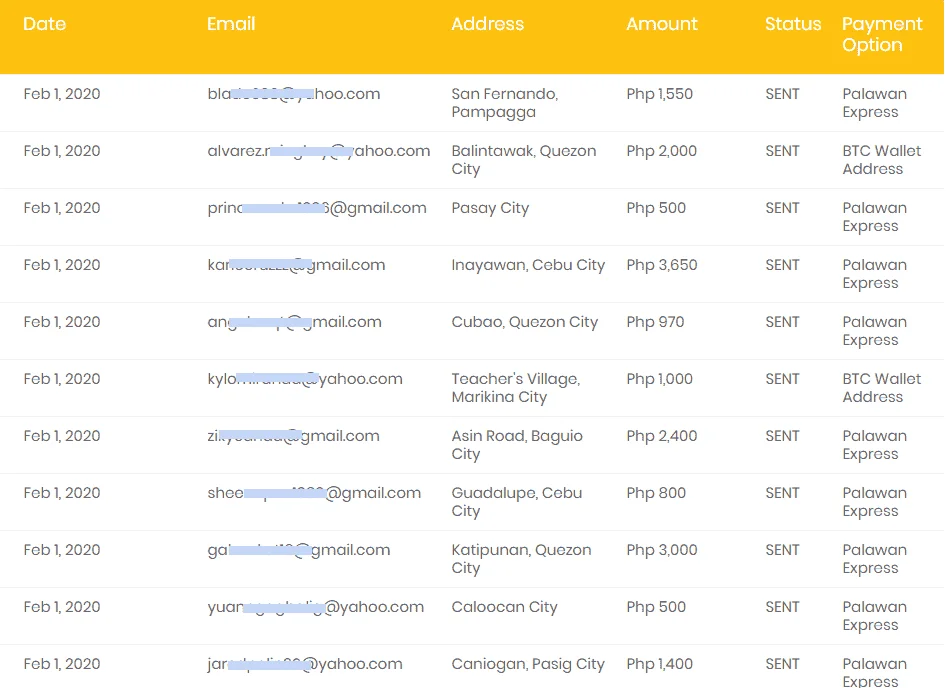The height and width of the screenshot is (688, 946).
Task: Select the Email column header
Action: point(231,24)
